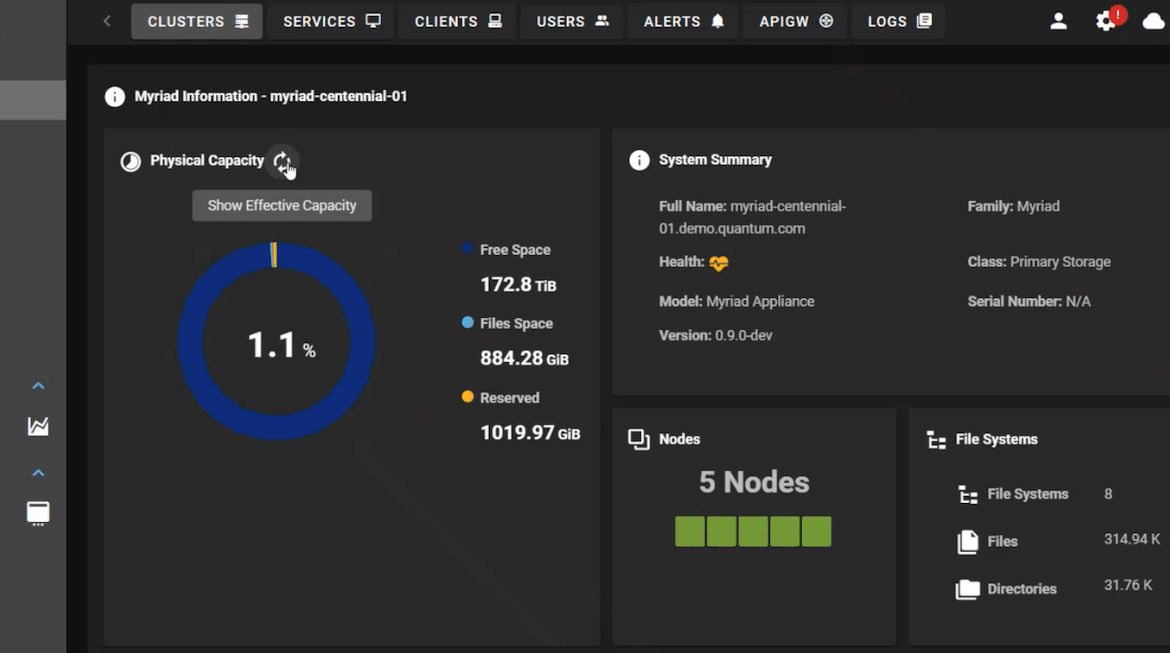
Task: Click the Version 0.9.0-dev text
Action: pyautogui.click(x=716, y=336)
